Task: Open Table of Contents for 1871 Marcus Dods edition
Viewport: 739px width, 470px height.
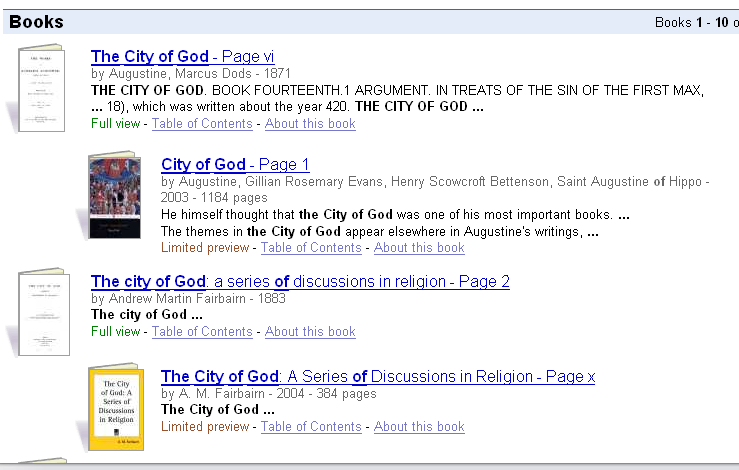Action: coord(202,124)
